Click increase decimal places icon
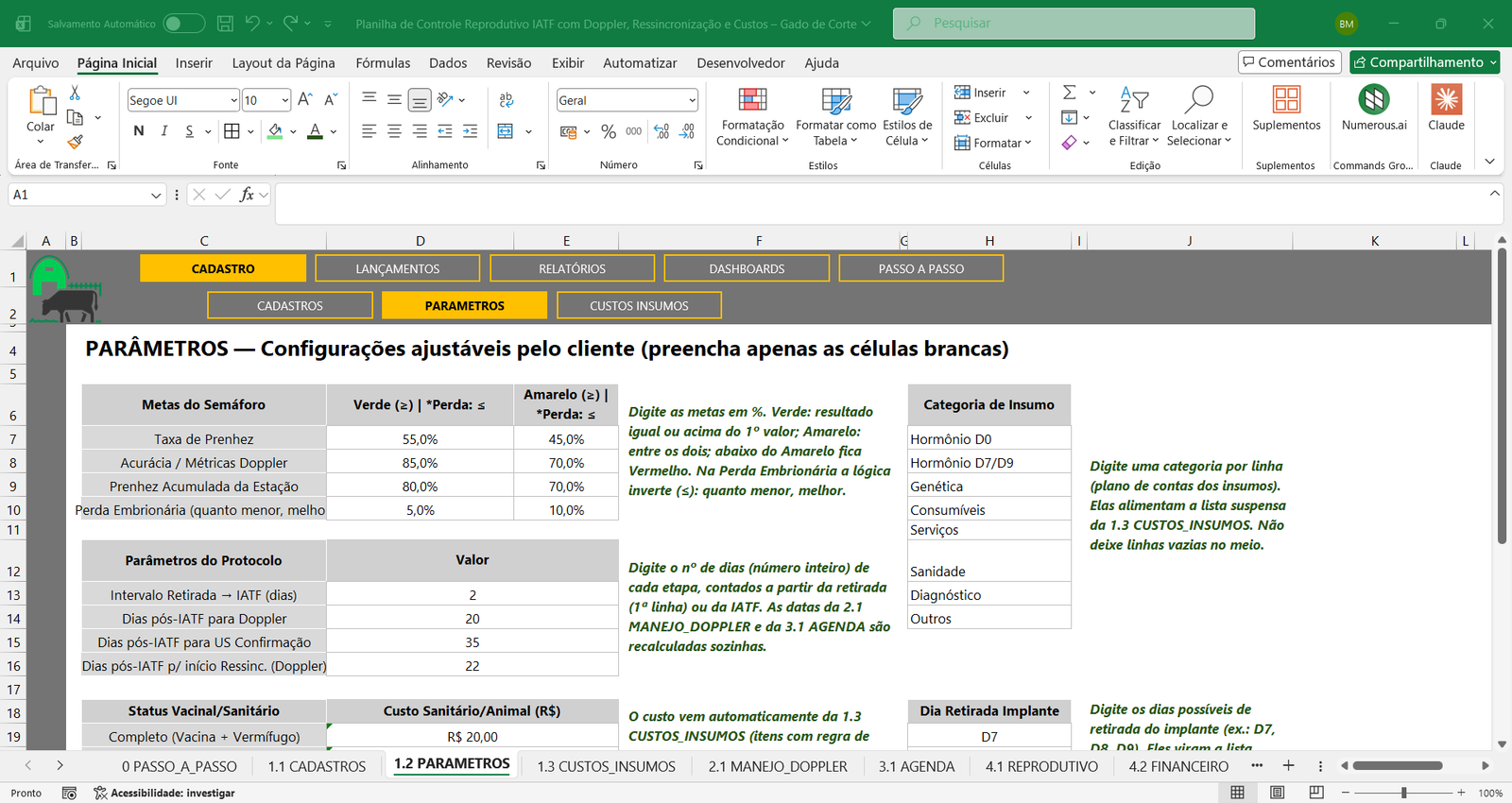 [661, 131]
